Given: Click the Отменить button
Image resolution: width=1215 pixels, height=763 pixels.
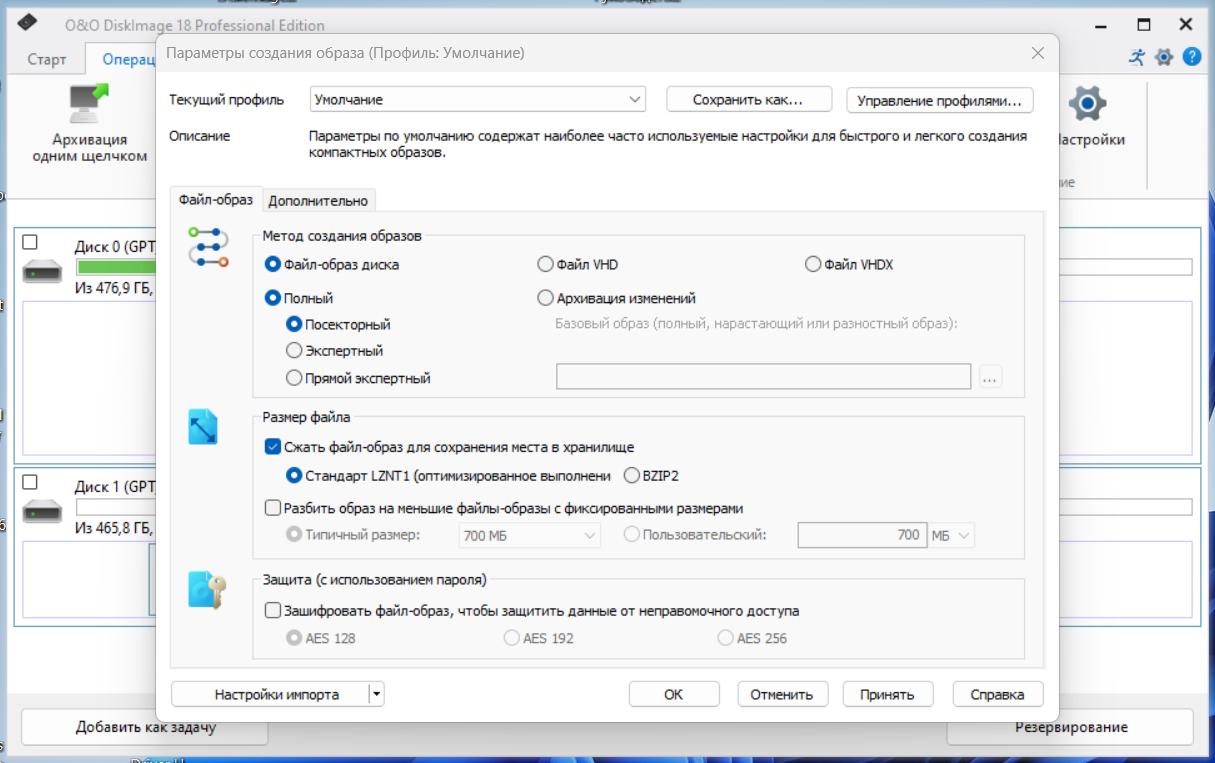Looking at the screenshot, I should coord(782,694).
